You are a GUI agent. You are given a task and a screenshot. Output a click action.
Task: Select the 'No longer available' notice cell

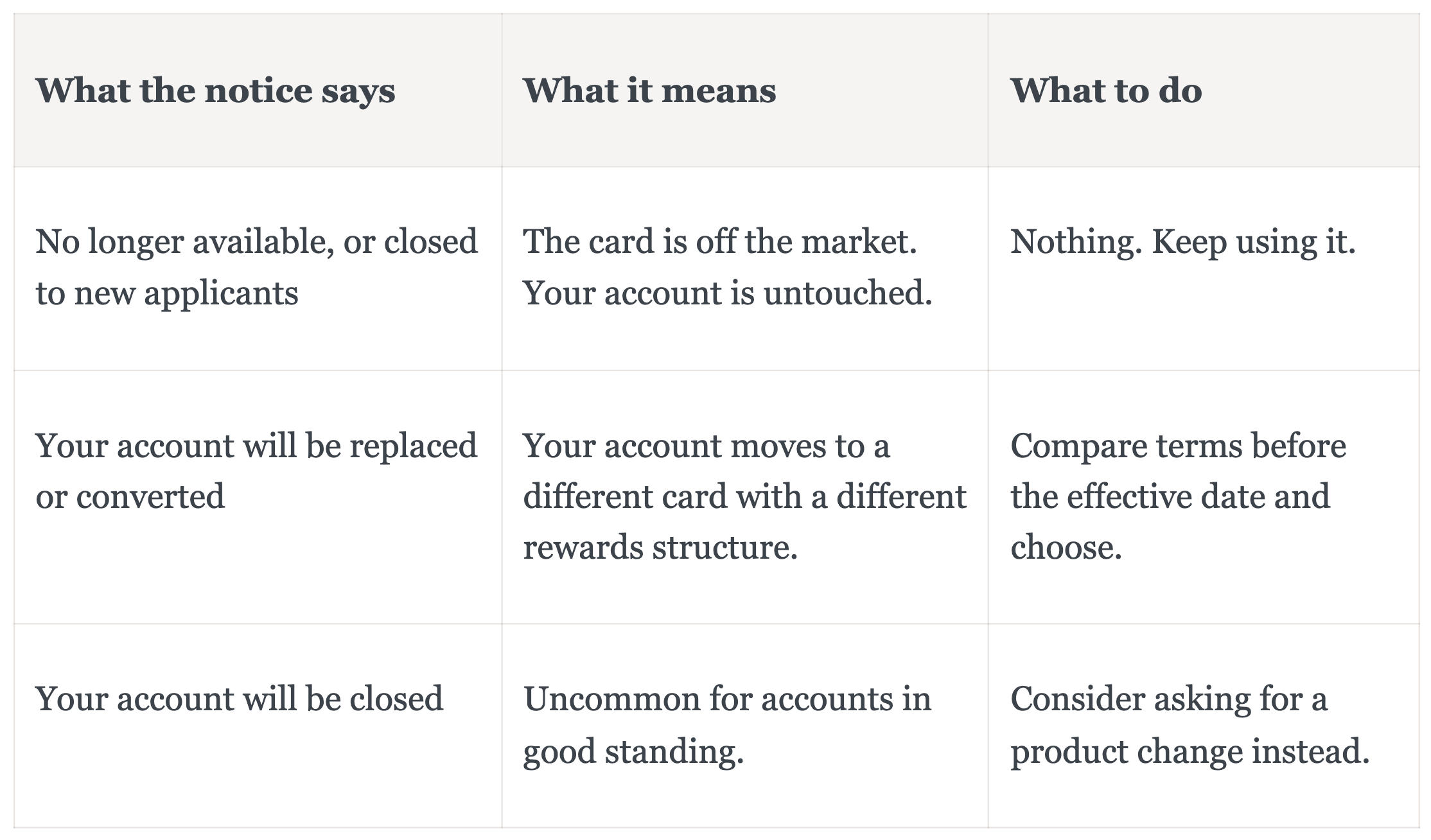point(258,268)
